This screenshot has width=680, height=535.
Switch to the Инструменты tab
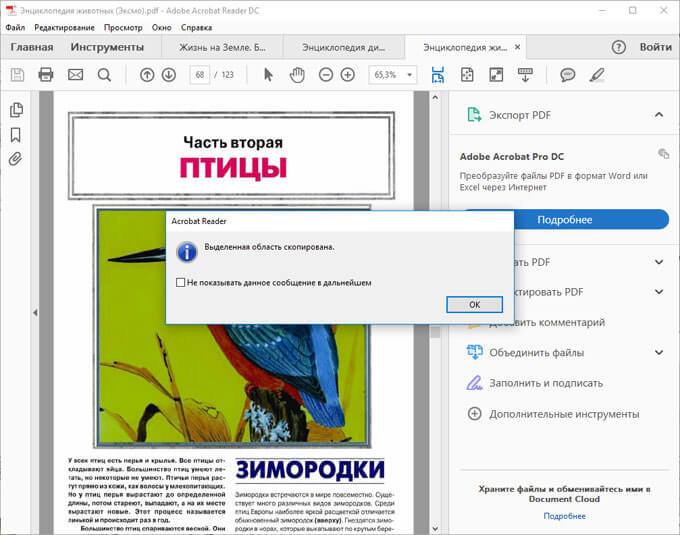pos(107,47)
